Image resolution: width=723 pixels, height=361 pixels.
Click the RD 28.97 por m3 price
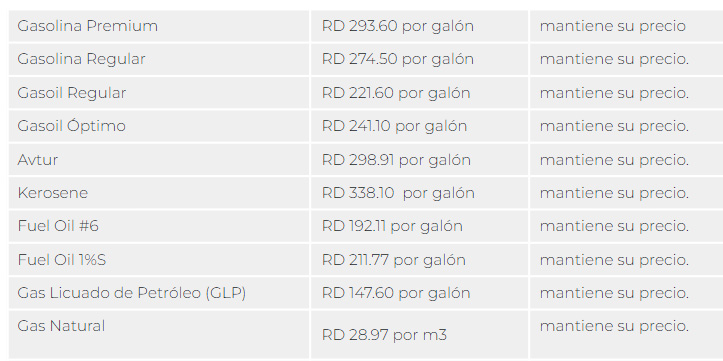pos(384,335)
